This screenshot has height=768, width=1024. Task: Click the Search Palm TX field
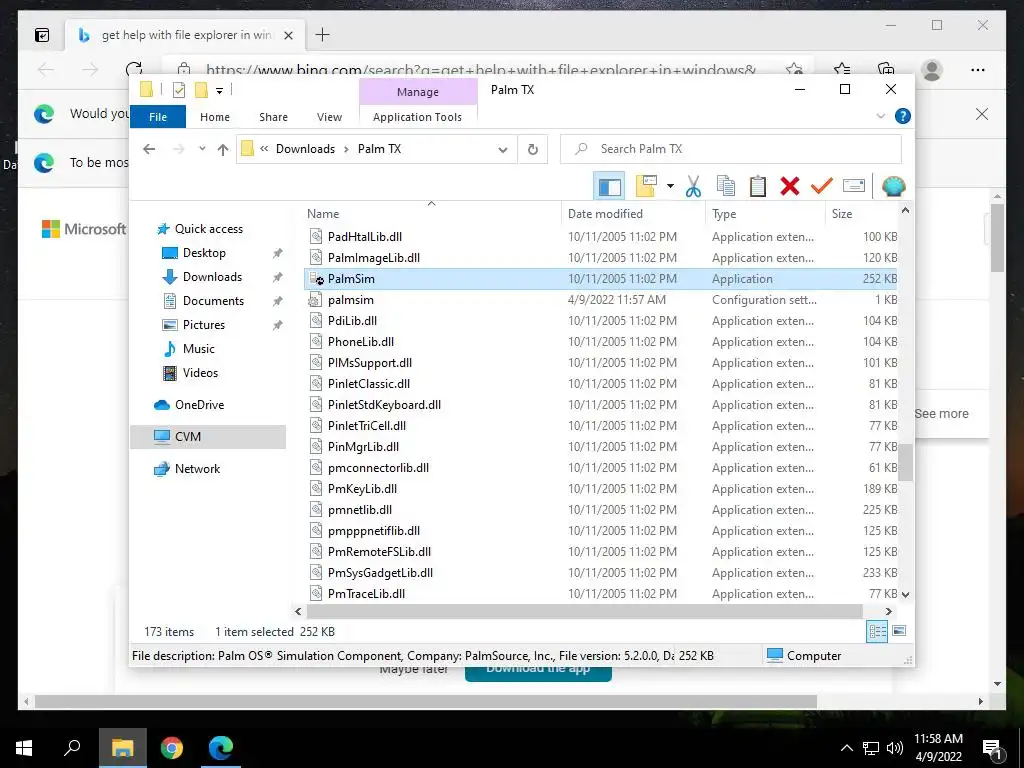coord(731,149)
